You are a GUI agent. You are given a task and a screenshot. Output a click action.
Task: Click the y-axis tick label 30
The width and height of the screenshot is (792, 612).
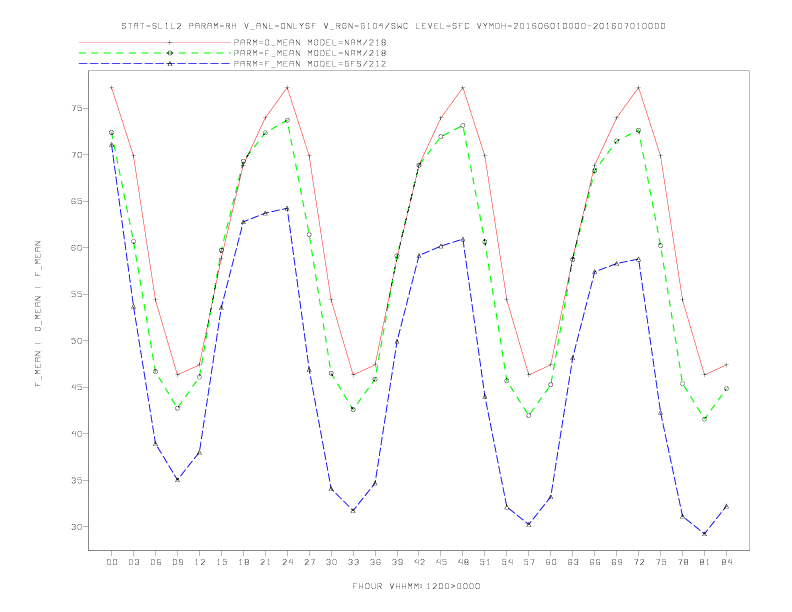pos(76,527)
